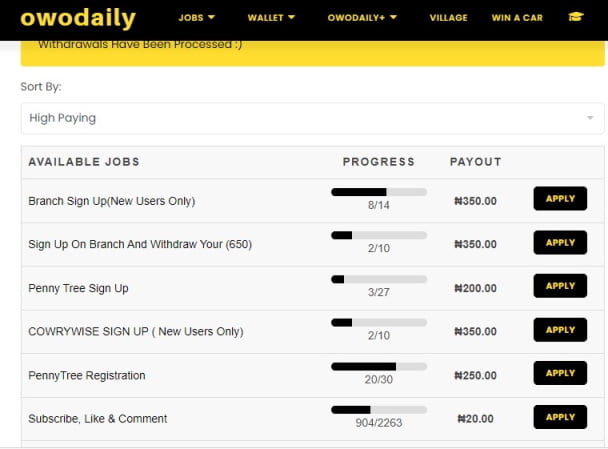Image resolution: width=608 pixels, height=449 pixels.
Task: Click the PAYOUT column header
Action: [475, 162]
